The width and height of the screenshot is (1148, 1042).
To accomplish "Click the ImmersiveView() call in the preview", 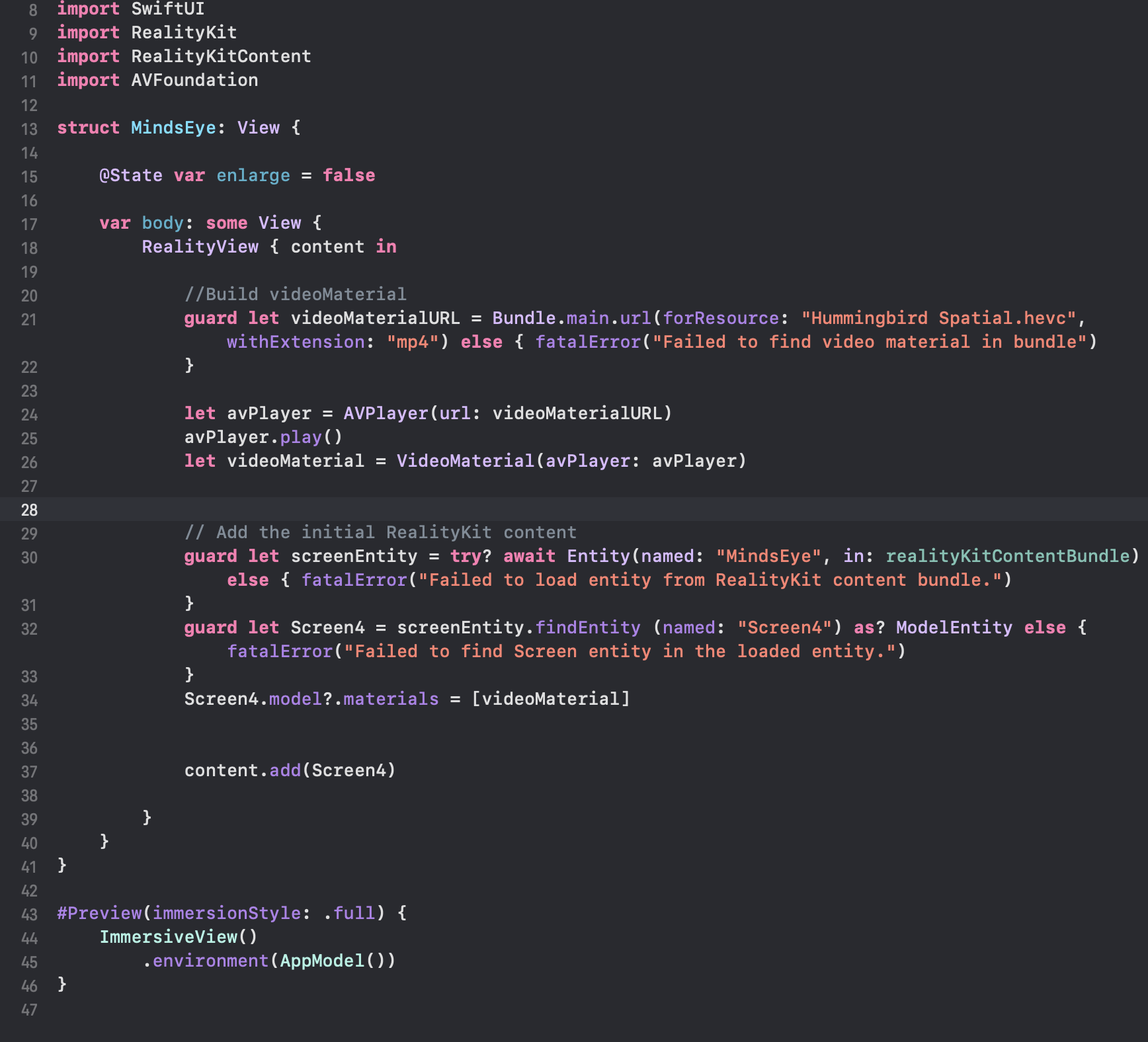I will coord(178,937).
